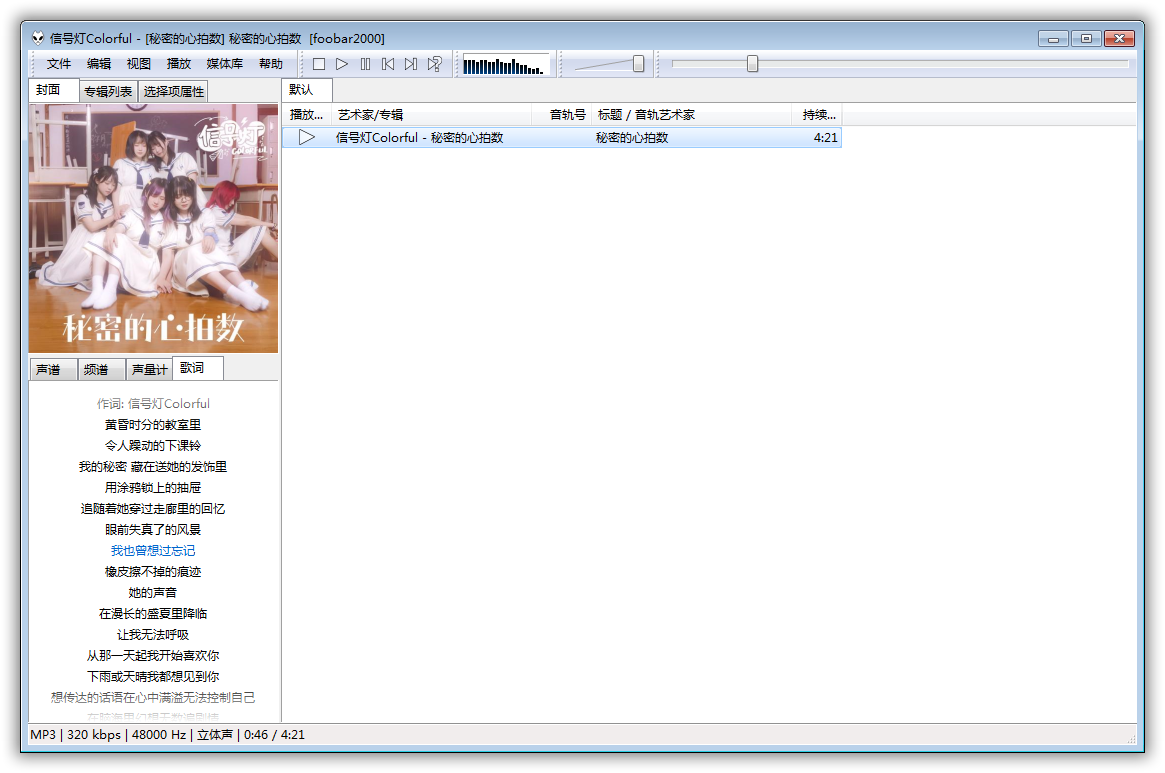Screen dimensions: 1165x773
Task: Skip to the previous track
Action: 388,64
